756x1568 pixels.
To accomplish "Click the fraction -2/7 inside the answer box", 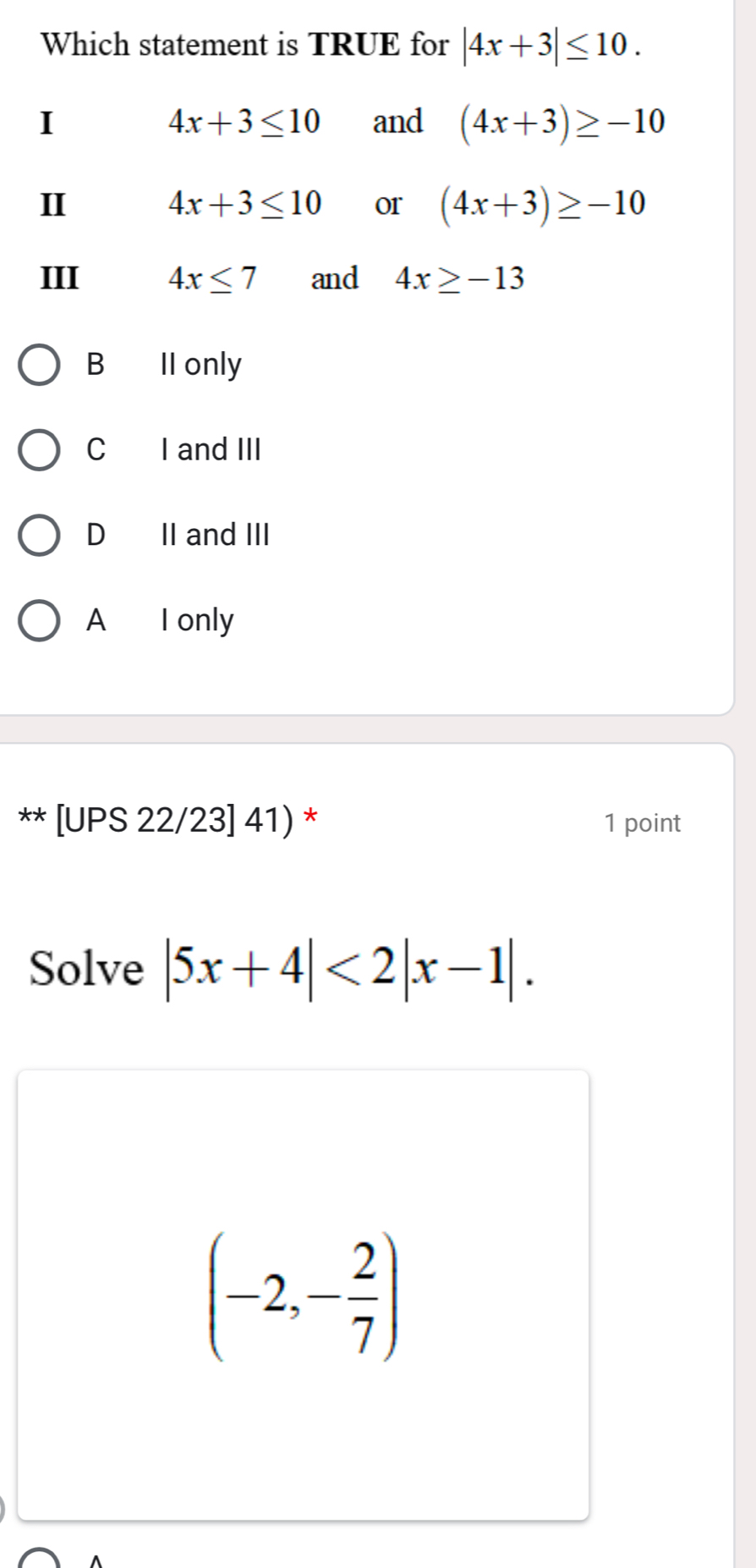I will coord(364,1292).
